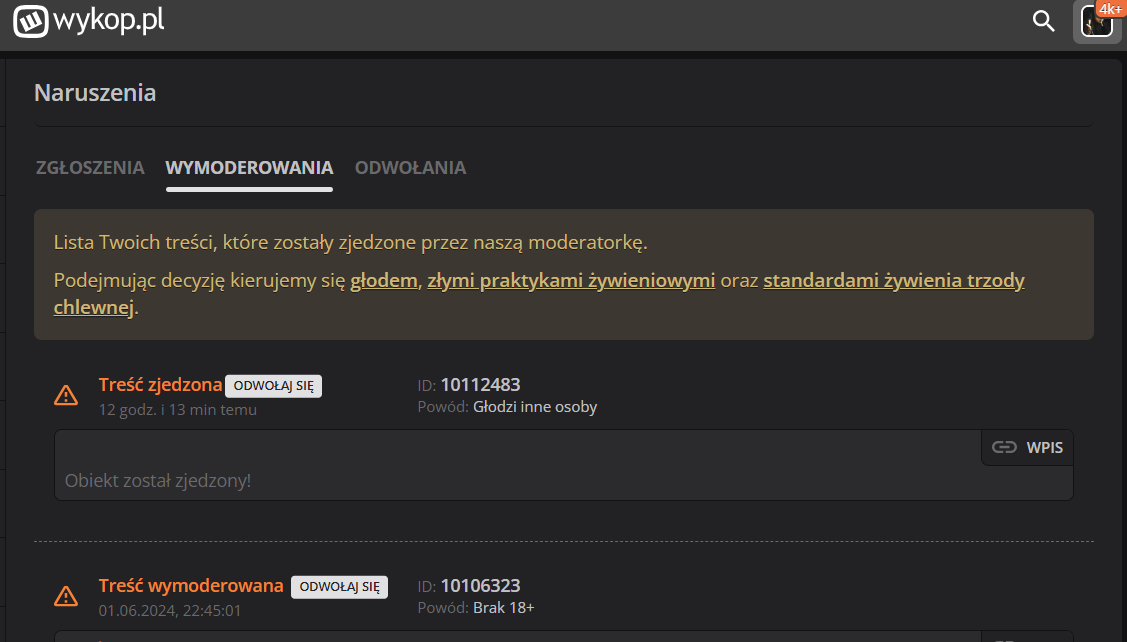1127x642 pixels.
Task: Open the user avatar profile menu
Action: click(1097, 23)
